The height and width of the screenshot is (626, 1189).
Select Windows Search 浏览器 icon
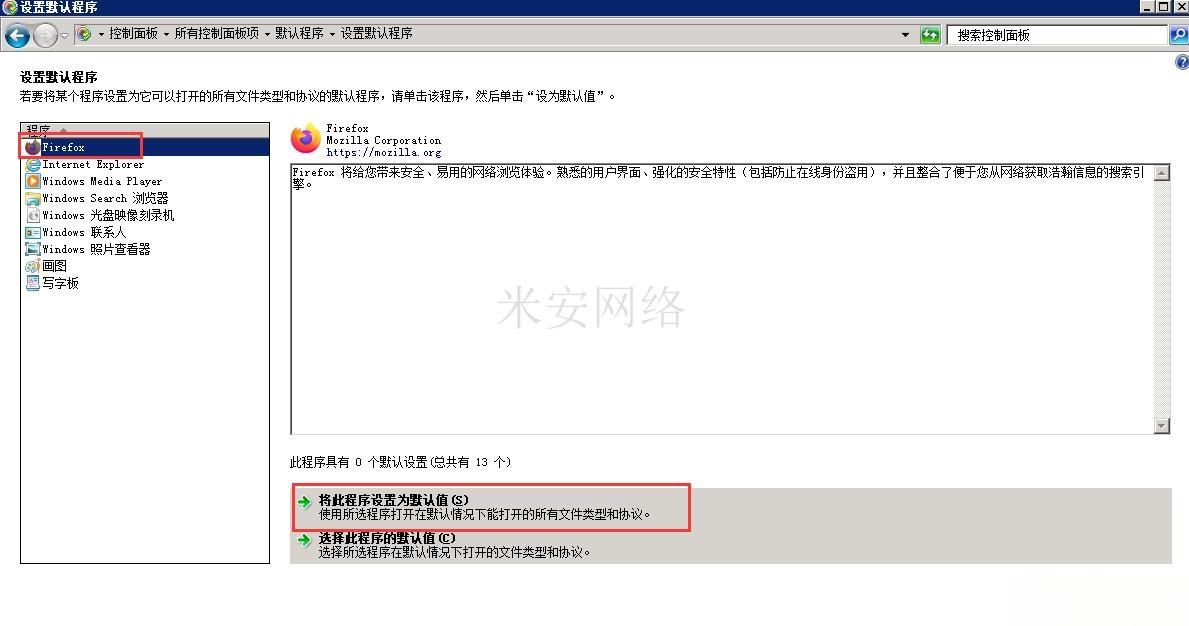33,199
